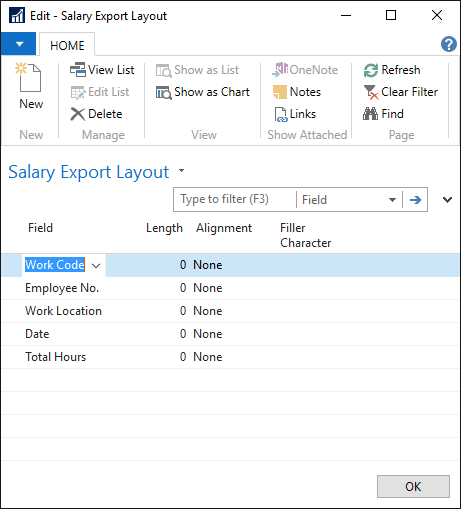Open Find with the binoculars icon
461x509 pixels.
point(383,114)
